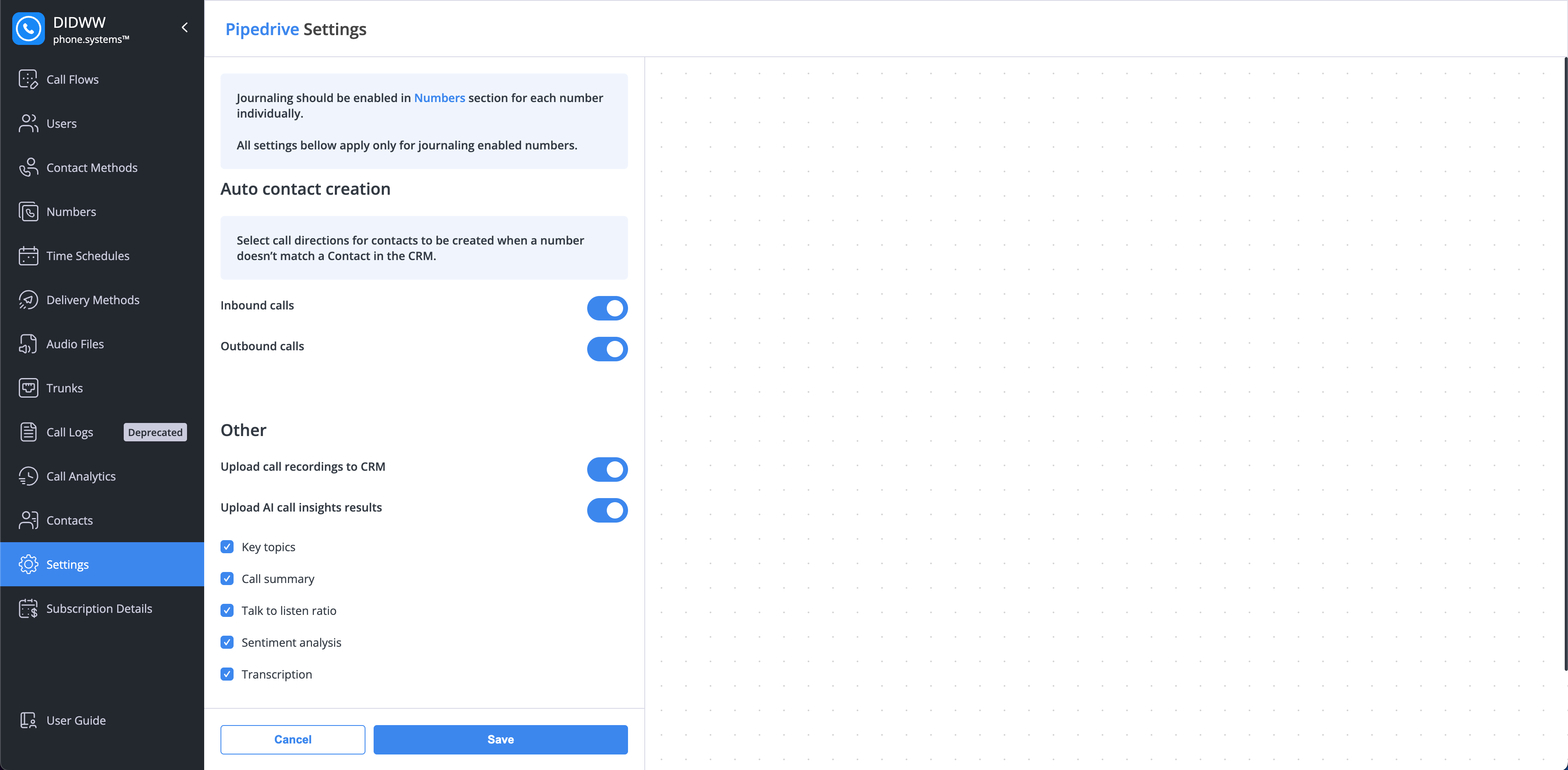Open Call Analytics label
The height and width of the screenshot is (770, 1568).
[x=81, y=476]
